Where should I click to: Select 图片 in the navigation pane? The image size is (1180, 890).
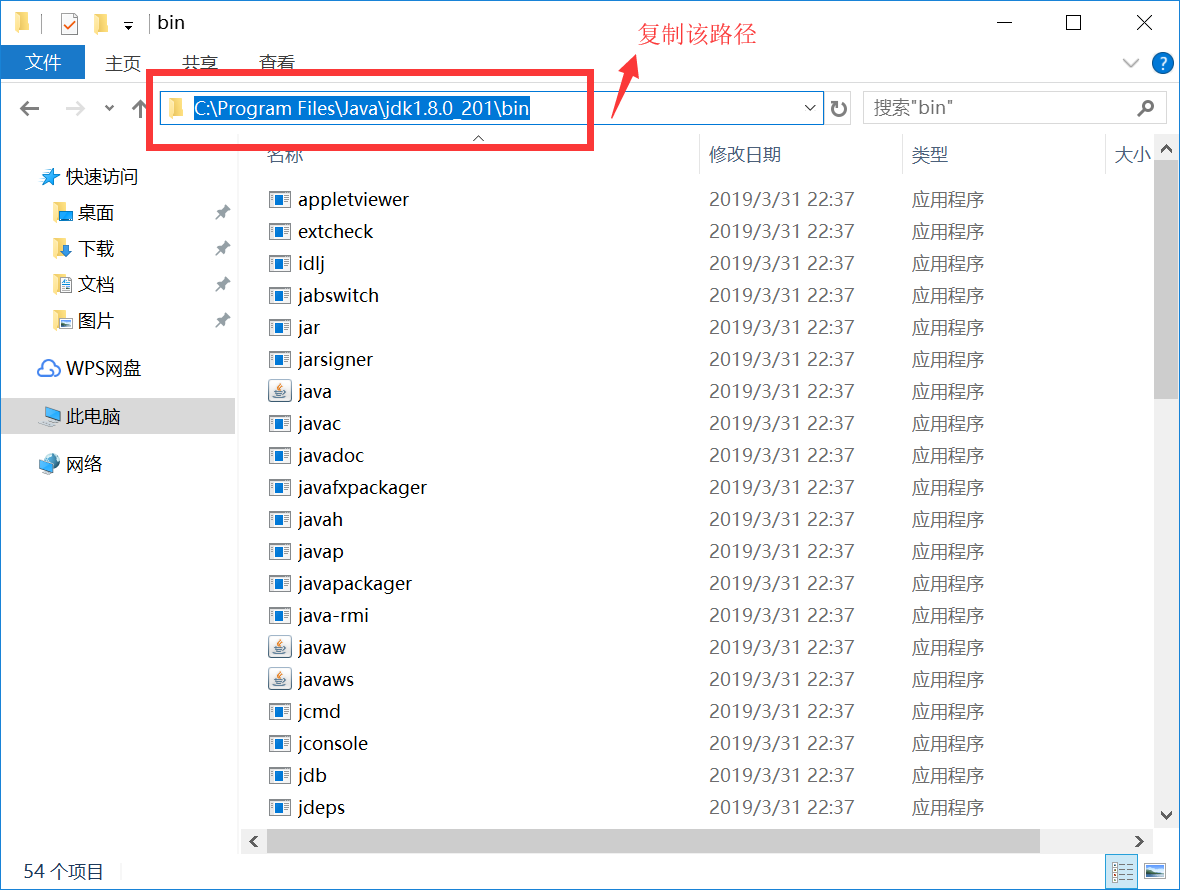point(96,321)
